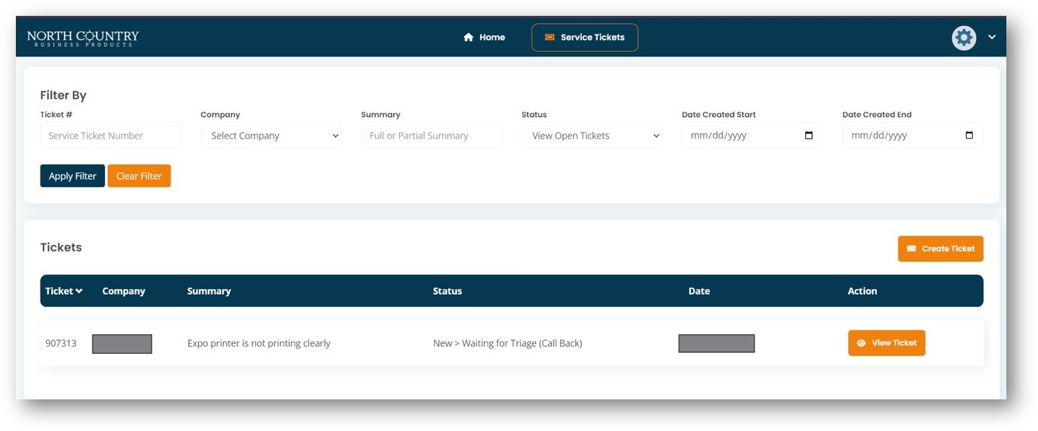This screenshot has width=1038, height=431.
Task: Click the Ticket # filter field
Action: 111,136
